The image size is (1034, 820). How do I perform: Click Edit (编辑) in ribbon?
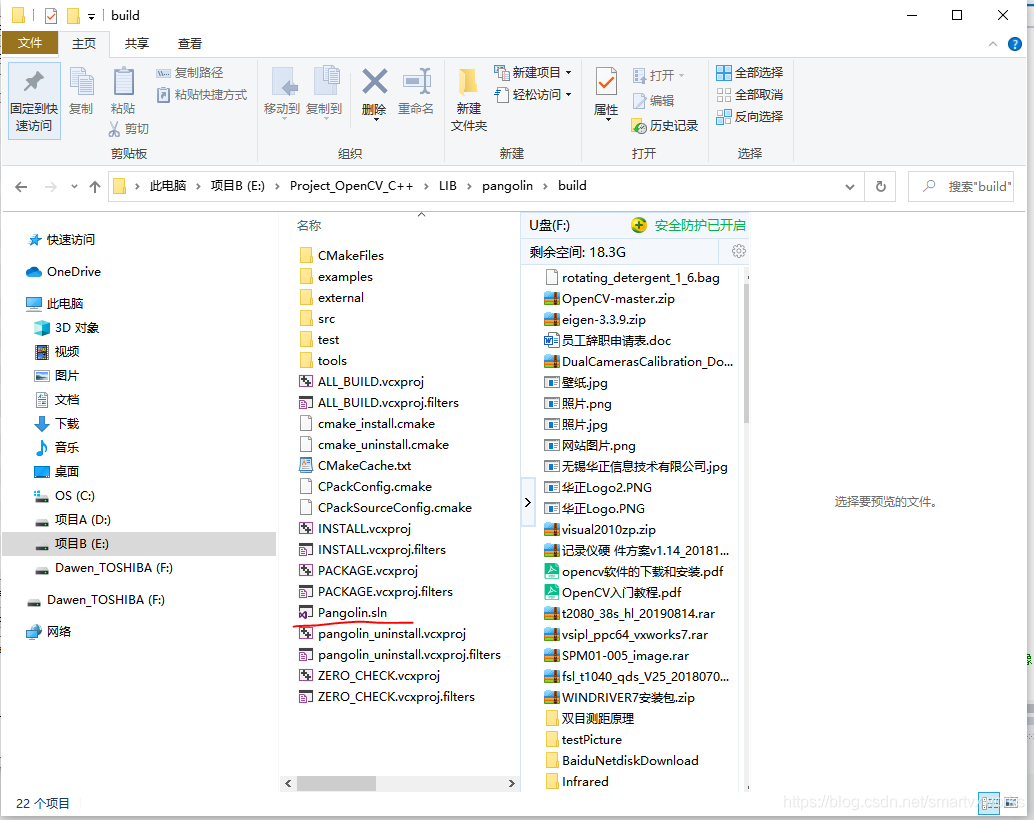[654, 100]
